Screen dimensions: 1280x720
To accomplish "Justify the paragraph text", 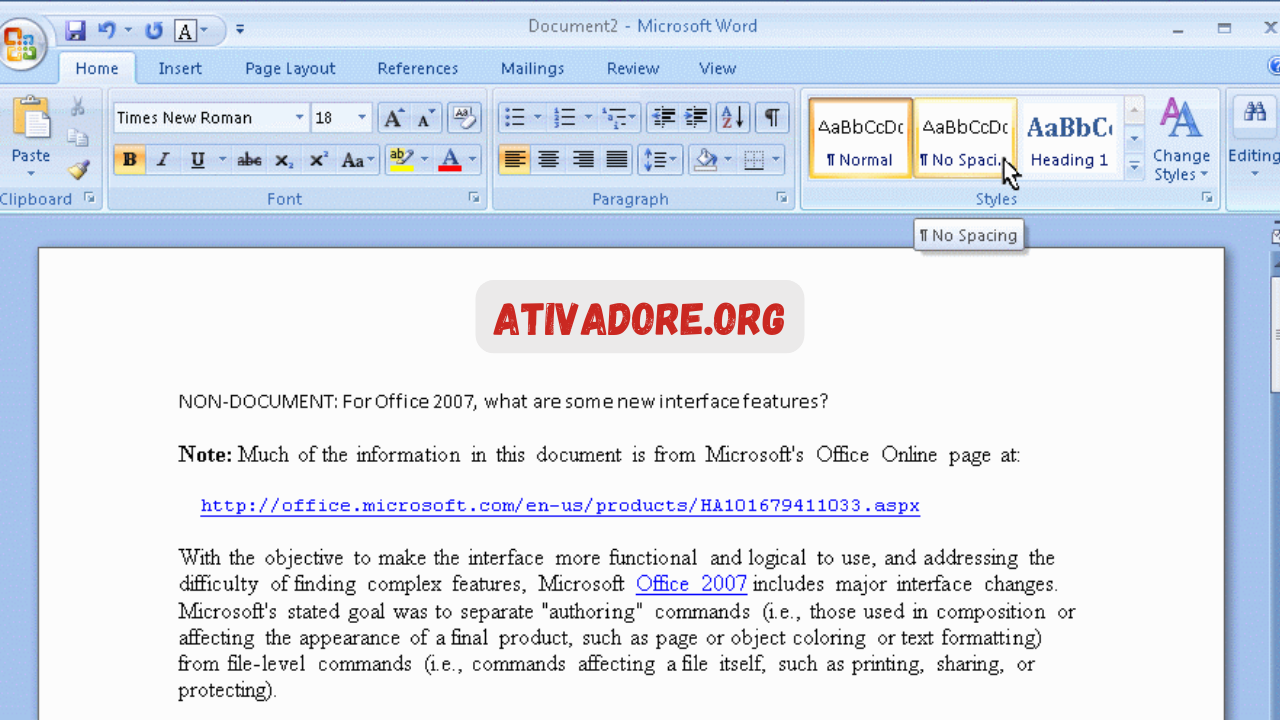I will [617, 160].
